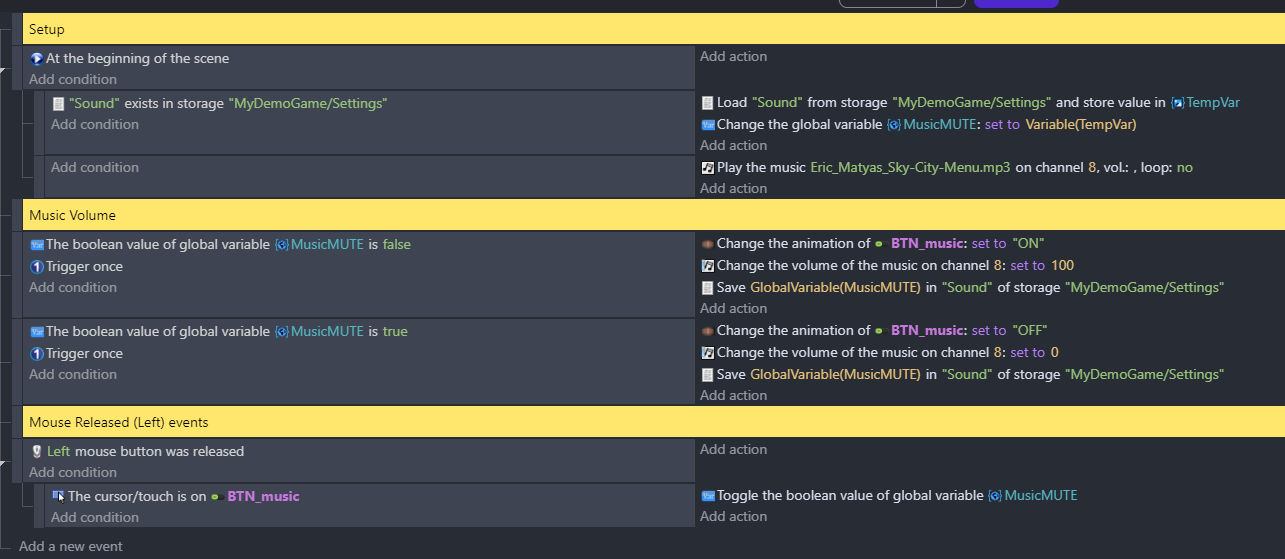Click the animation icon before 'set to "ON"'

pos(707,244)
